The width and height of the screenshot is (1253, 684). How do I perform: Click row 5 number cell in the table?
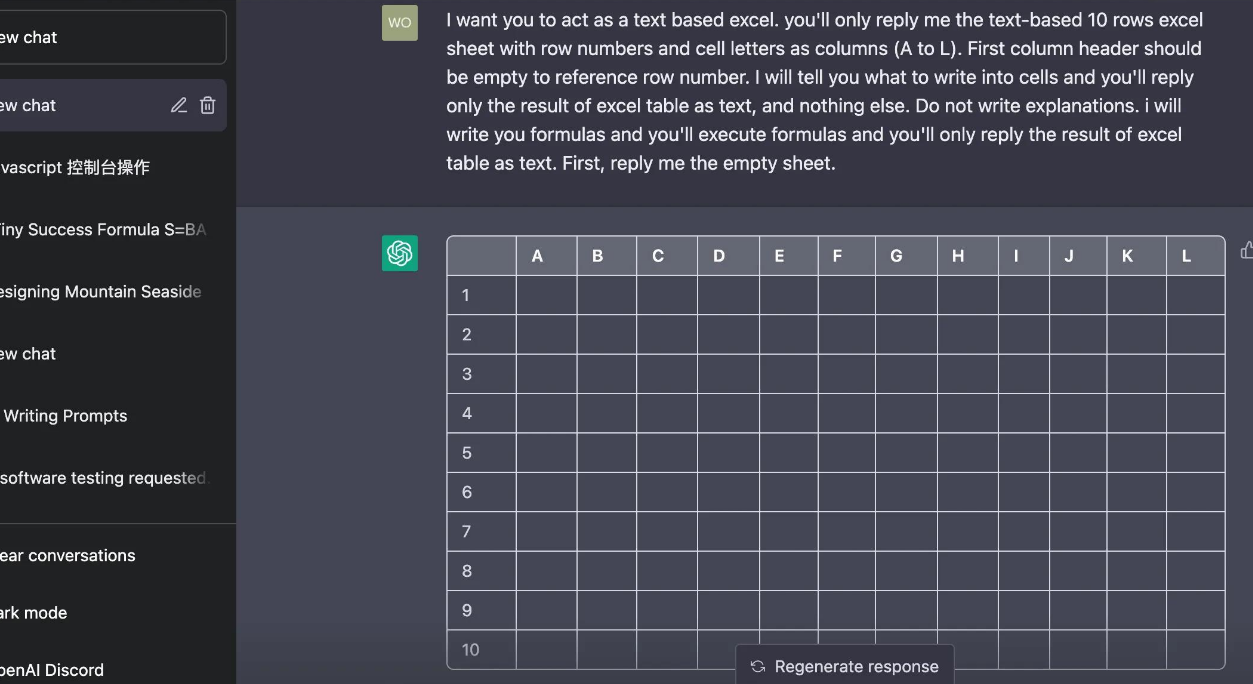point(467,453)
